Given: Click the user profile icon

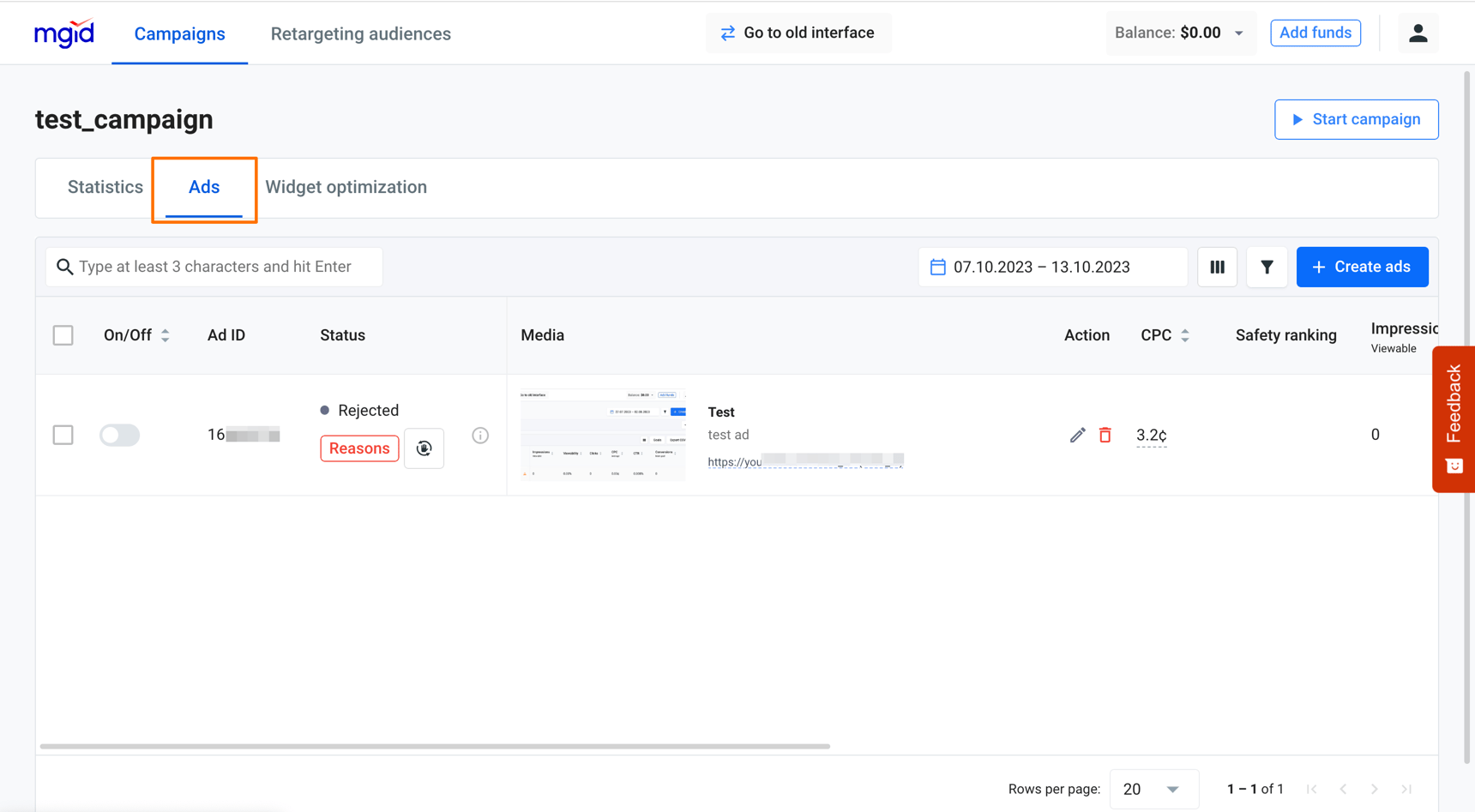Looking at the screenshot, I should (x=1418, y=33).
